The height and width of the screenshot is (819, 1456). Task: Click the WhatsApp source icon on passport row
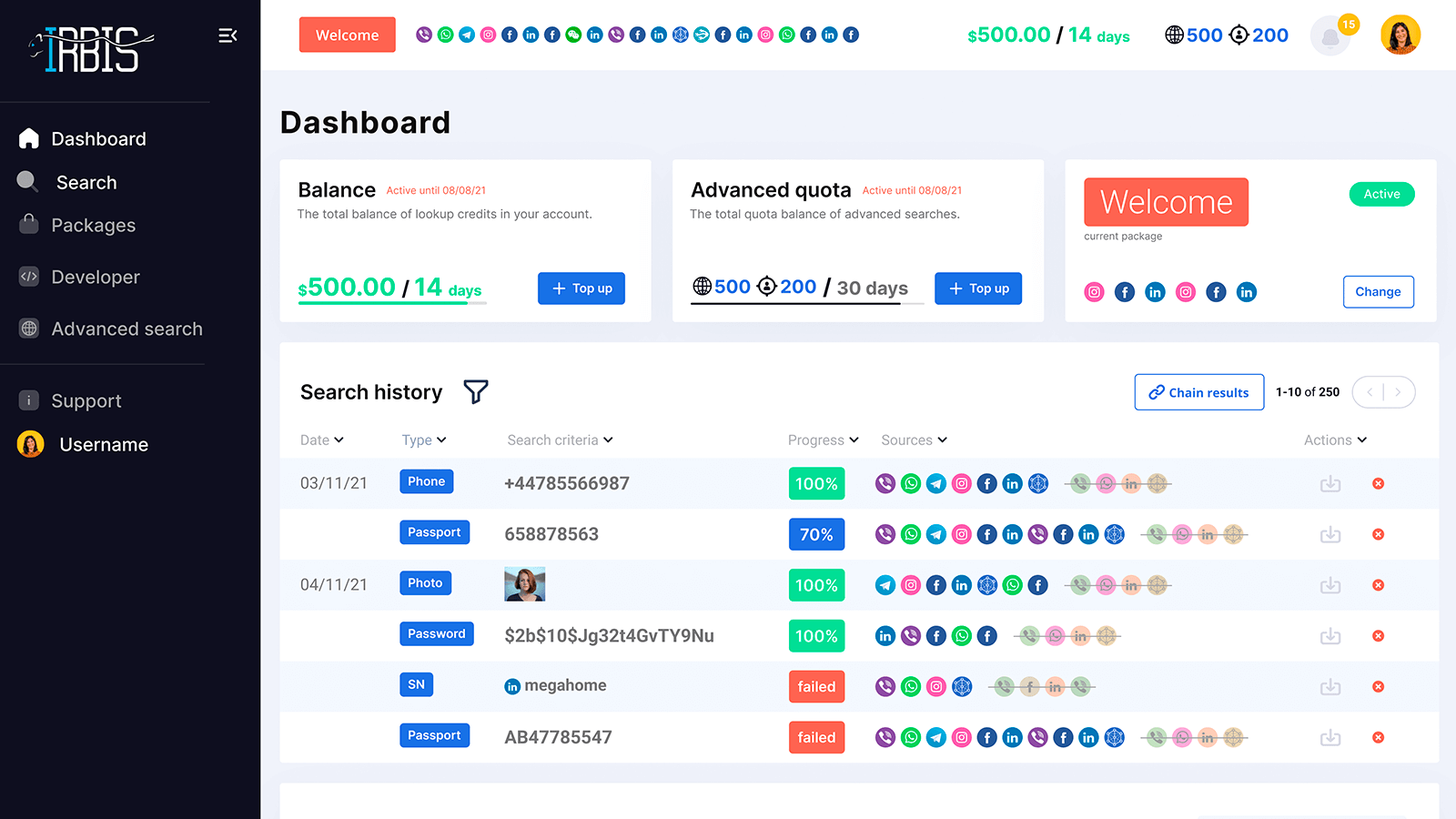tap(910, 534)
